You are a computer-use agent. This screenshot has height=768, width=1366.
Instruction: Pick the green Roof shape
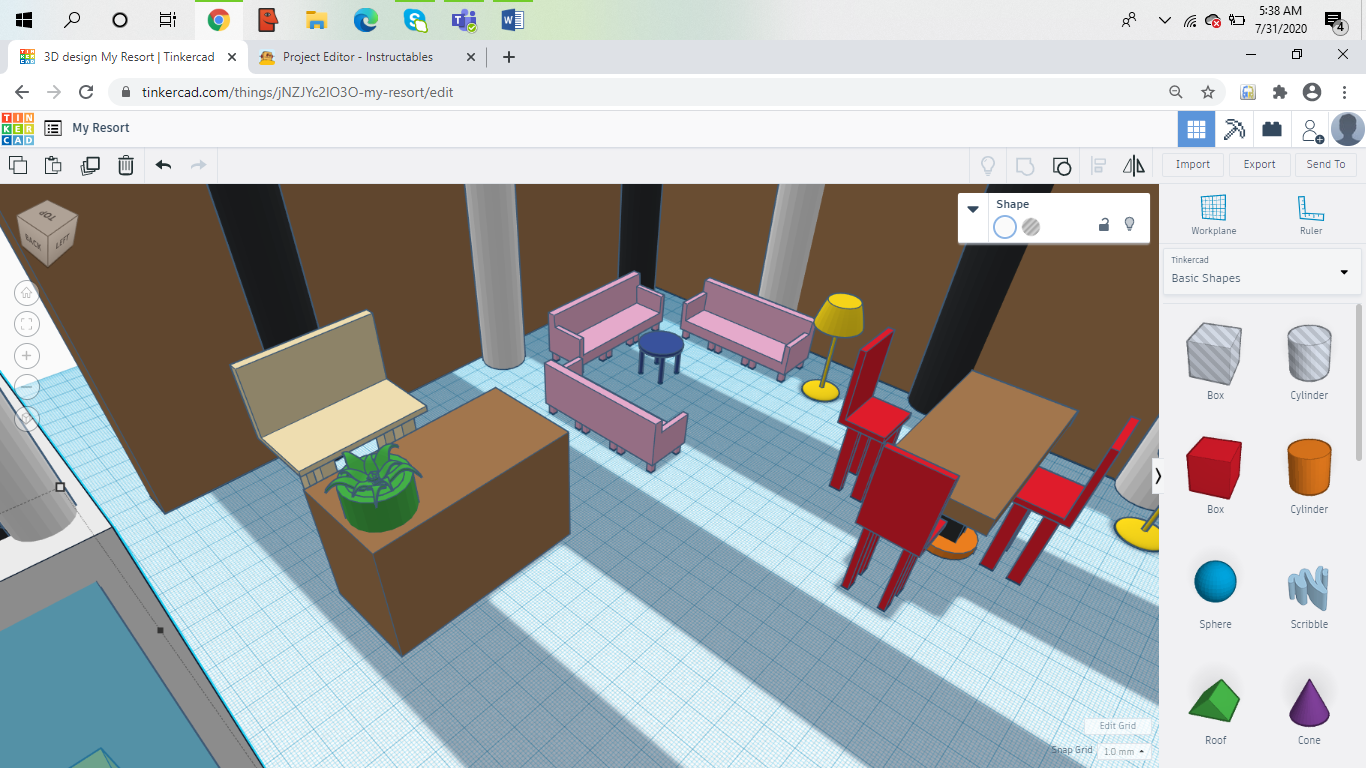coord(1215,700)
